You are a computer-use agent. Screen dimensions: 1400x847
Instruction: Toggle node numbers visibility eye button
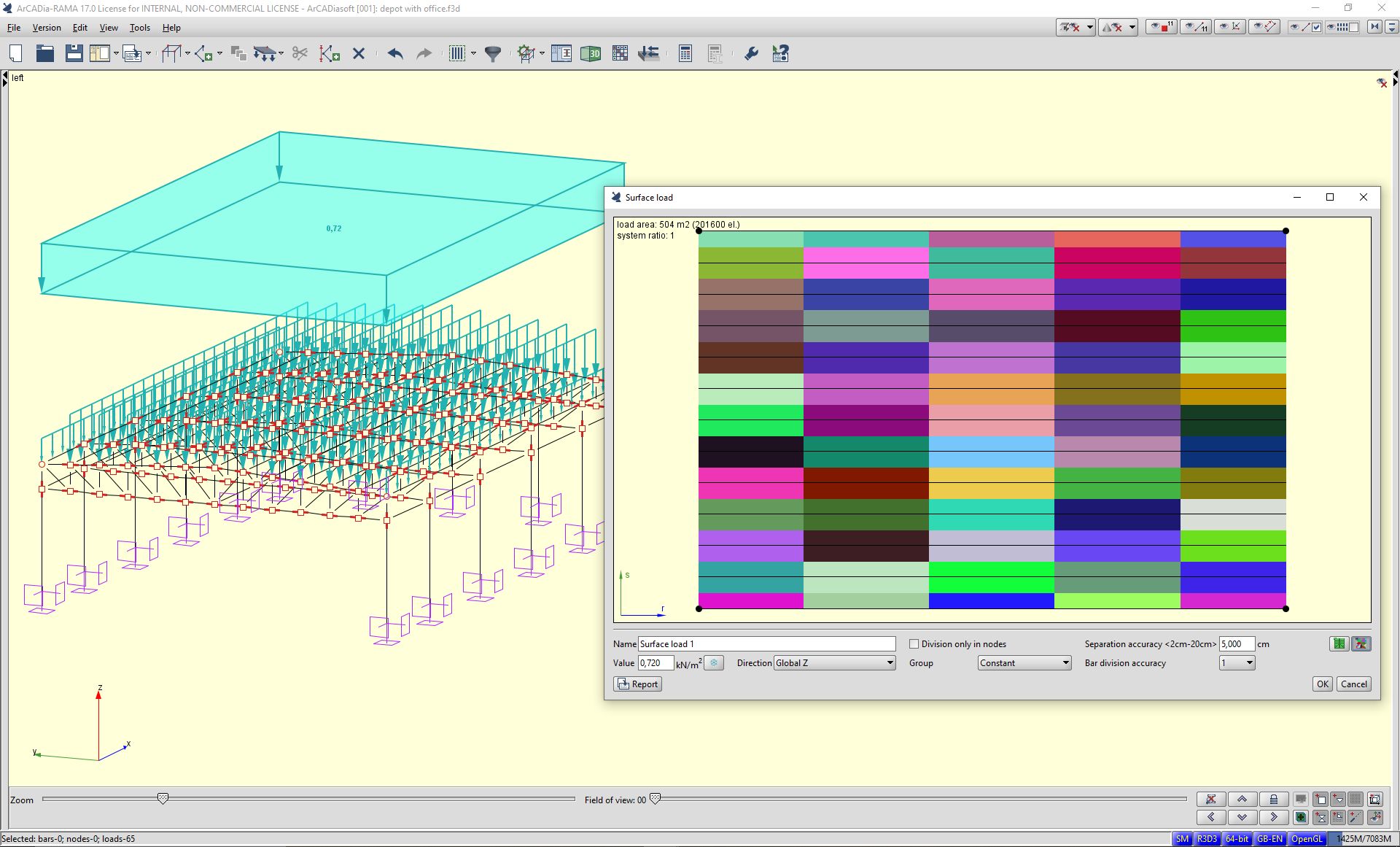[1161, 27]
